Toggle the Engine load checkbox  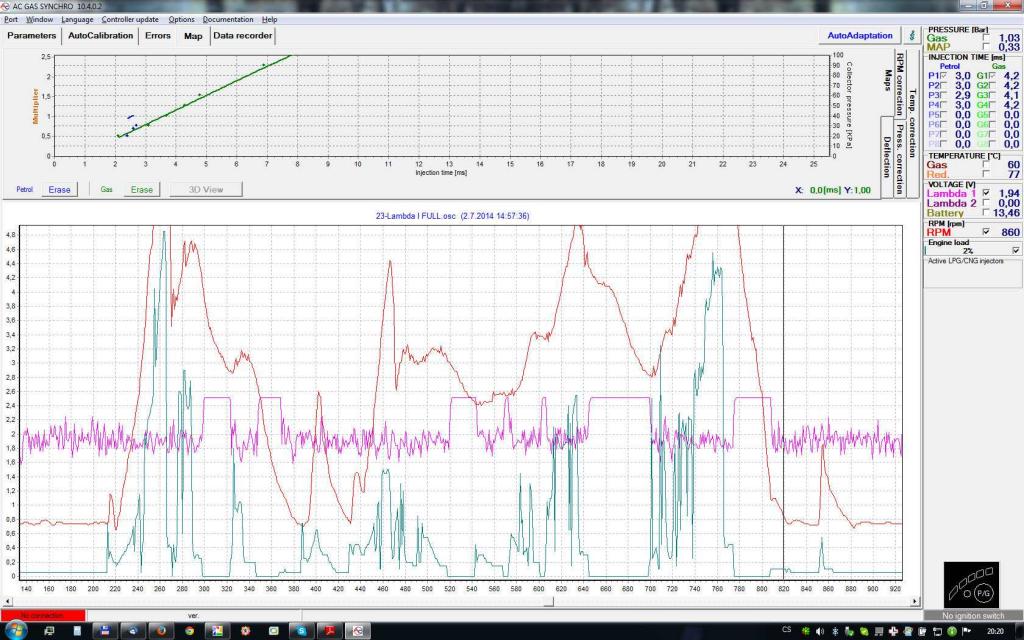click(1016, 250)
